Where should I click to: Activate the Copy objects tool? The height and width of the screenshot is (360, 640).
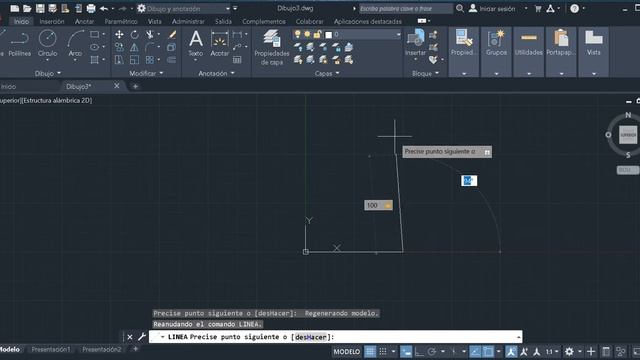tap(119, 47)
